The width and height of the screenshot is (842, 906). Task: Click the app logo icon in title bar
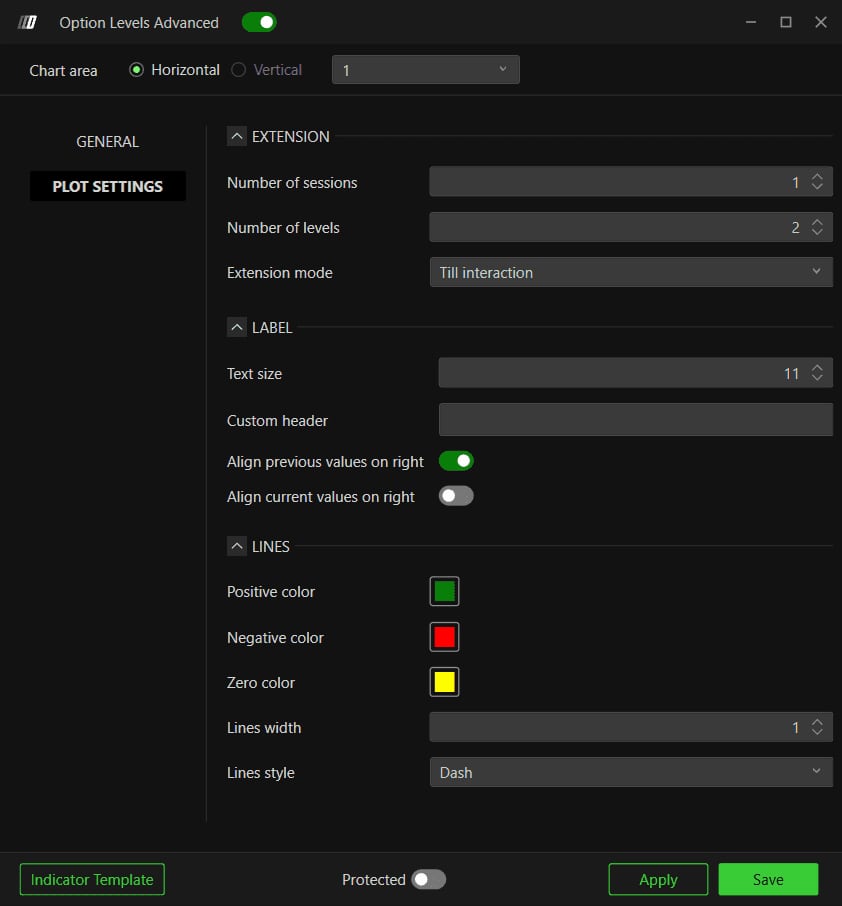[27, 23]
